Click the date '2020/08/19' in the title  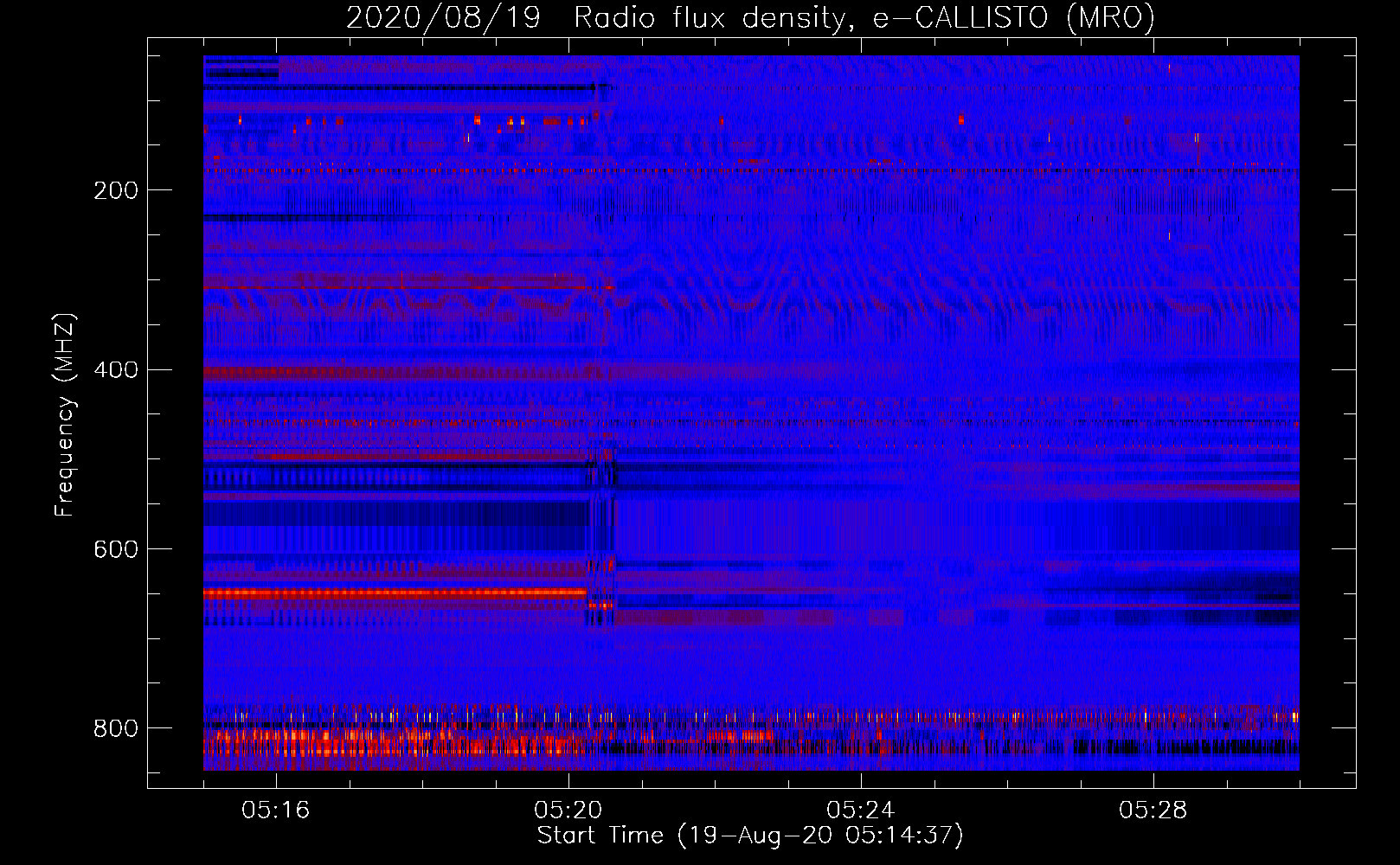tap(443, 18)
